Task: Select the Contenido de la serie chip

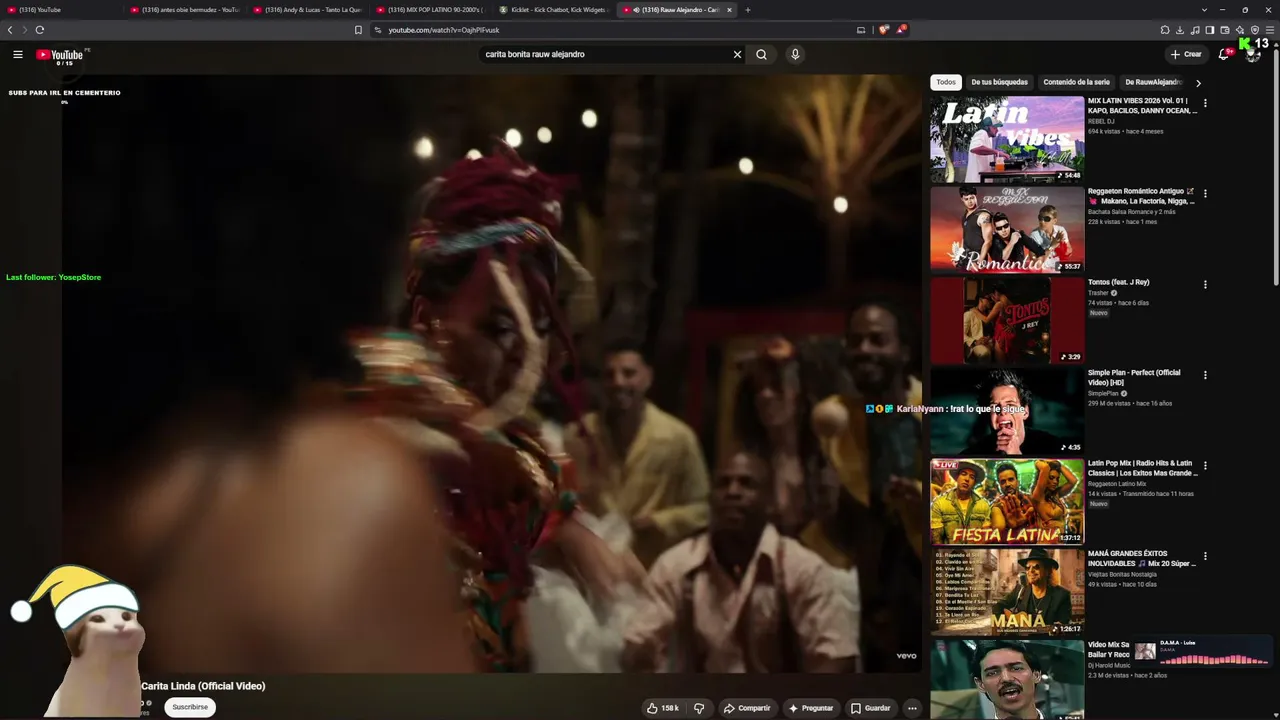Action: [x=1076, y=82]
